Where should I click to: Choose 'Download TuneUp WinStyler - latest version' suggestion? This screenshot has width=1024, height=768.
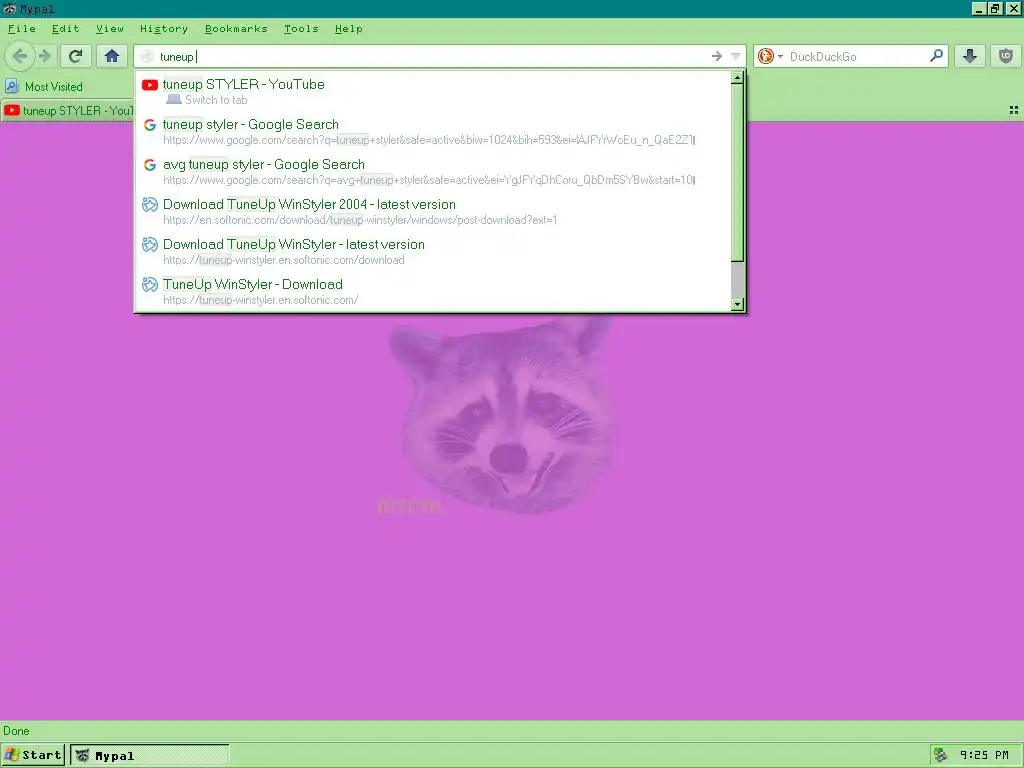(x=432, y=251)
